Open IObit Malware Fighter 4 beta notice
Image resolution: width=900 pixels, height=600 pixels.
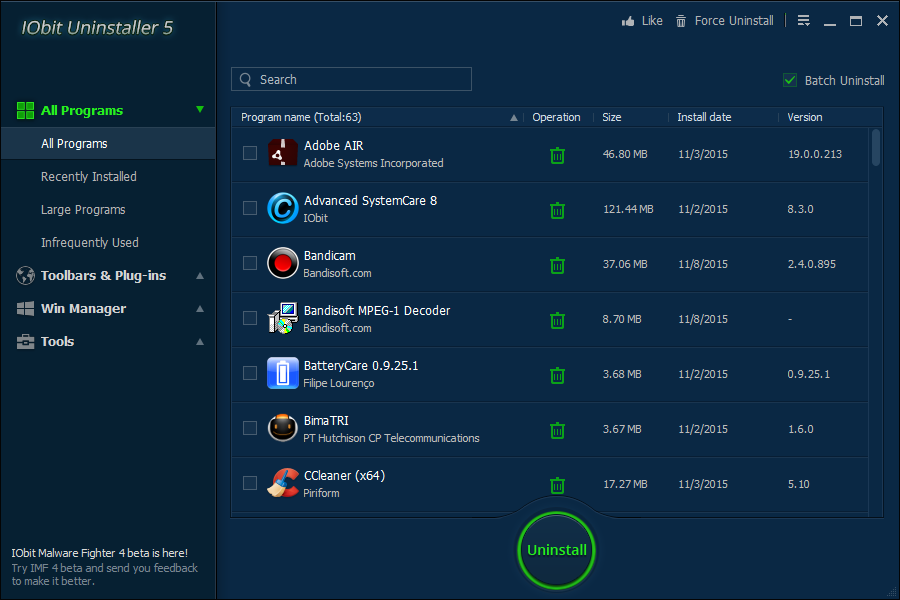104,567
